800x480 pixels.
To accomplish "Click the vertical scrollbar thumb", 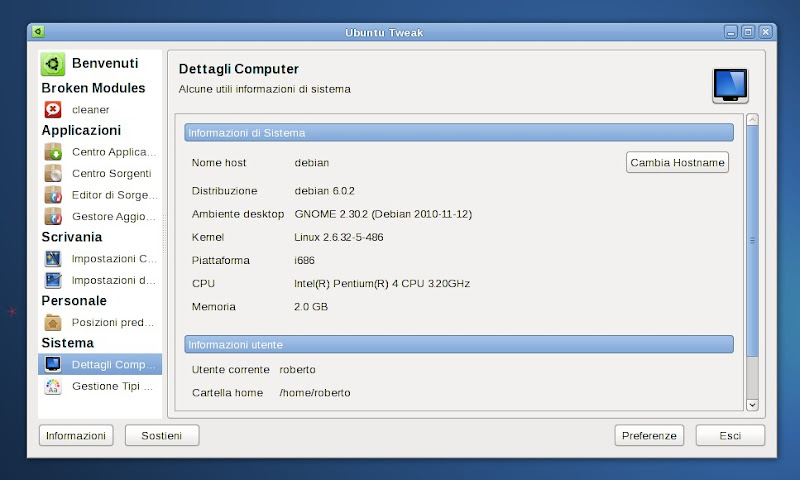I will pos(752,241).
